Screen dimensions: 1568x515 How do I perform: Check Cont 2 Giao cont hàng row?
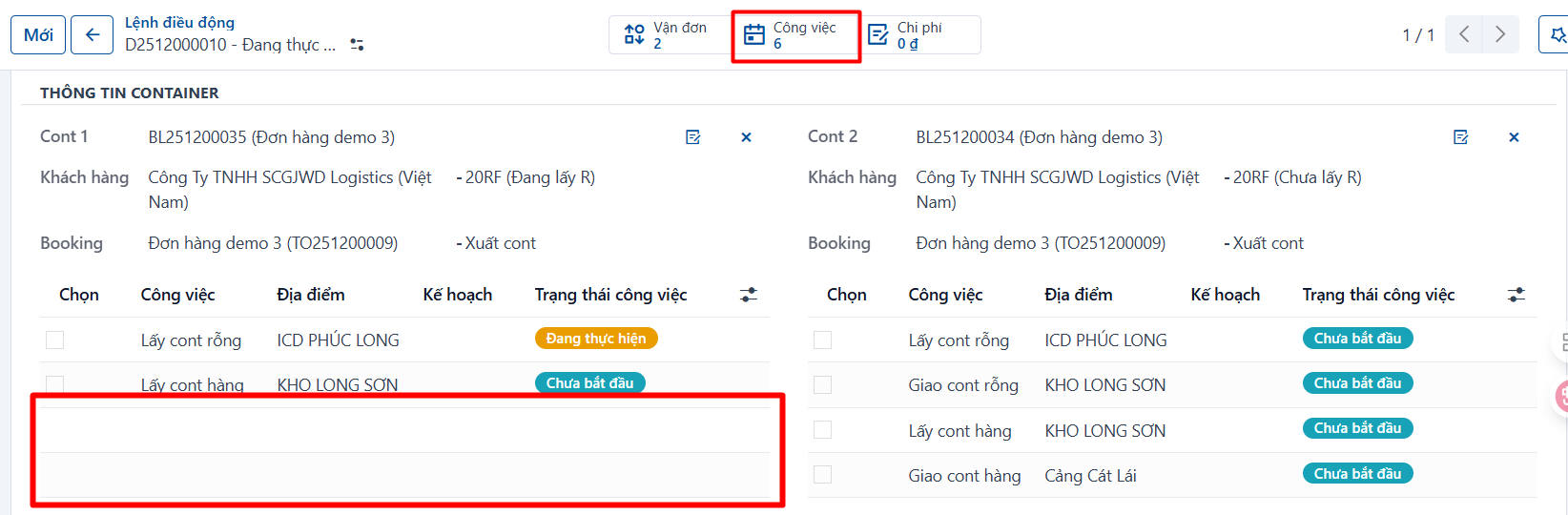(x=822, y=475)
